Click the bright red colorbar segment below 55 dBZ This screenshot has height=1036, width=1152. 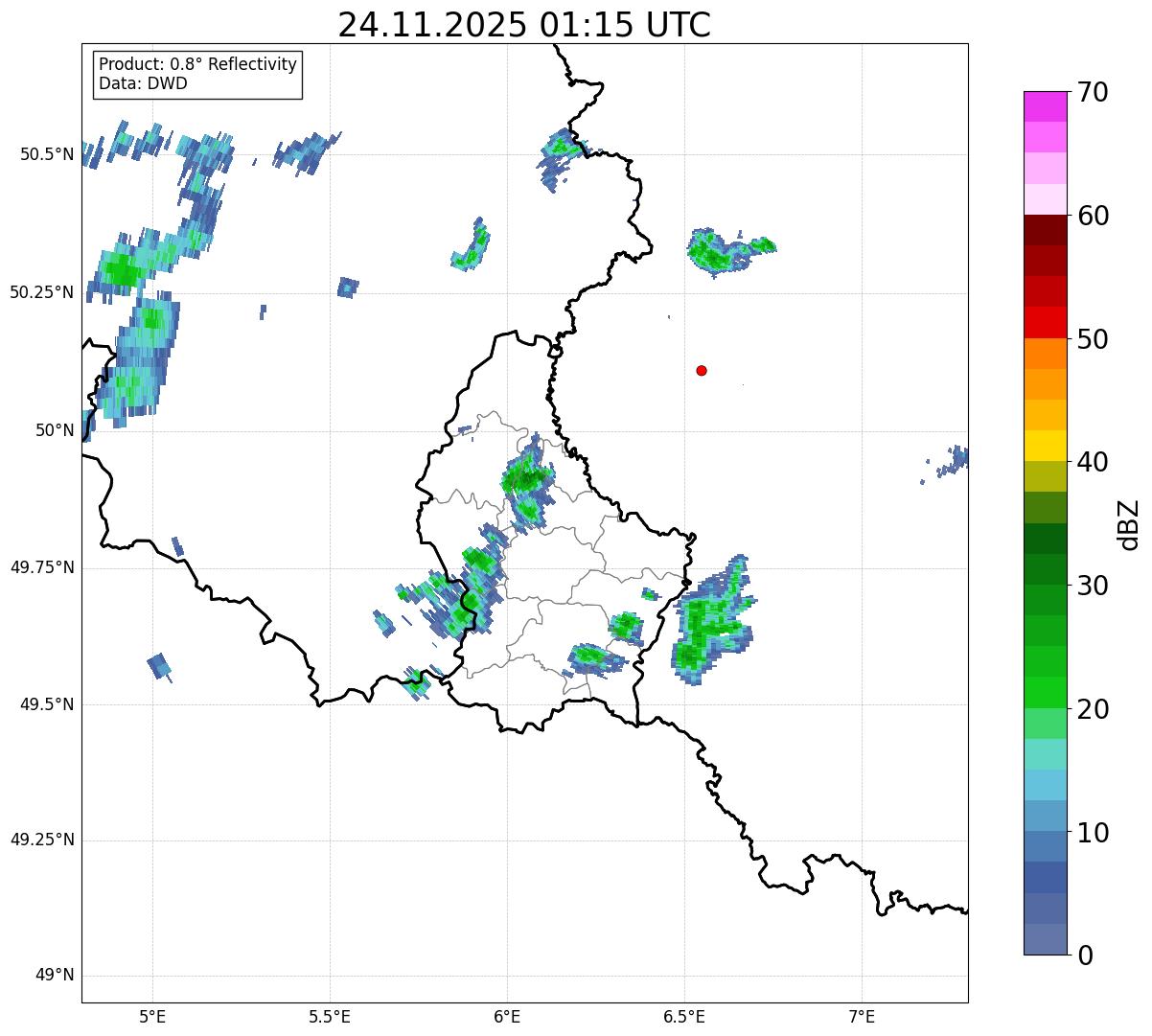(1046, 322)
